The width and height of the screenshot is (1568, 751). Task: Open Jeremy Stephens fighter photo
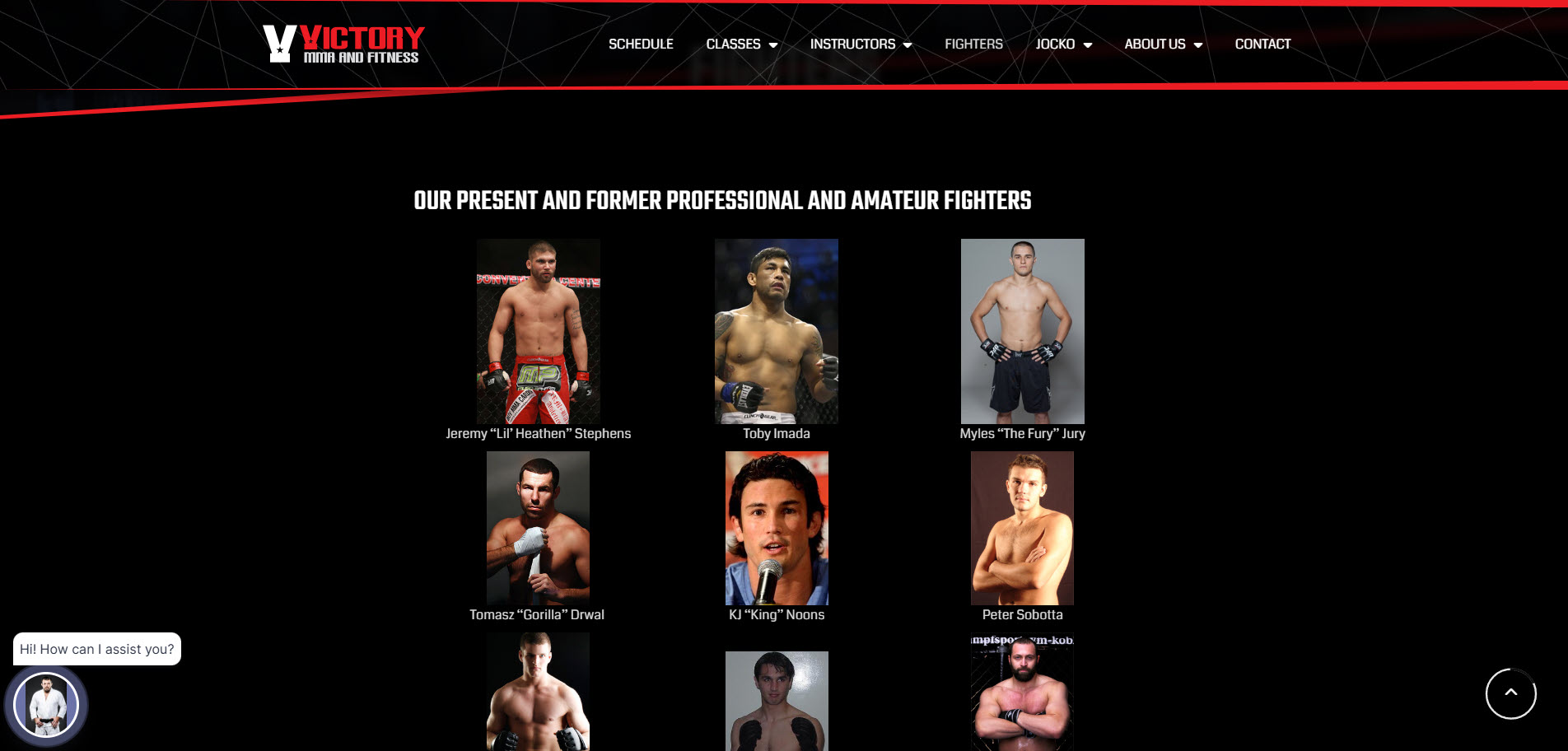539,331
